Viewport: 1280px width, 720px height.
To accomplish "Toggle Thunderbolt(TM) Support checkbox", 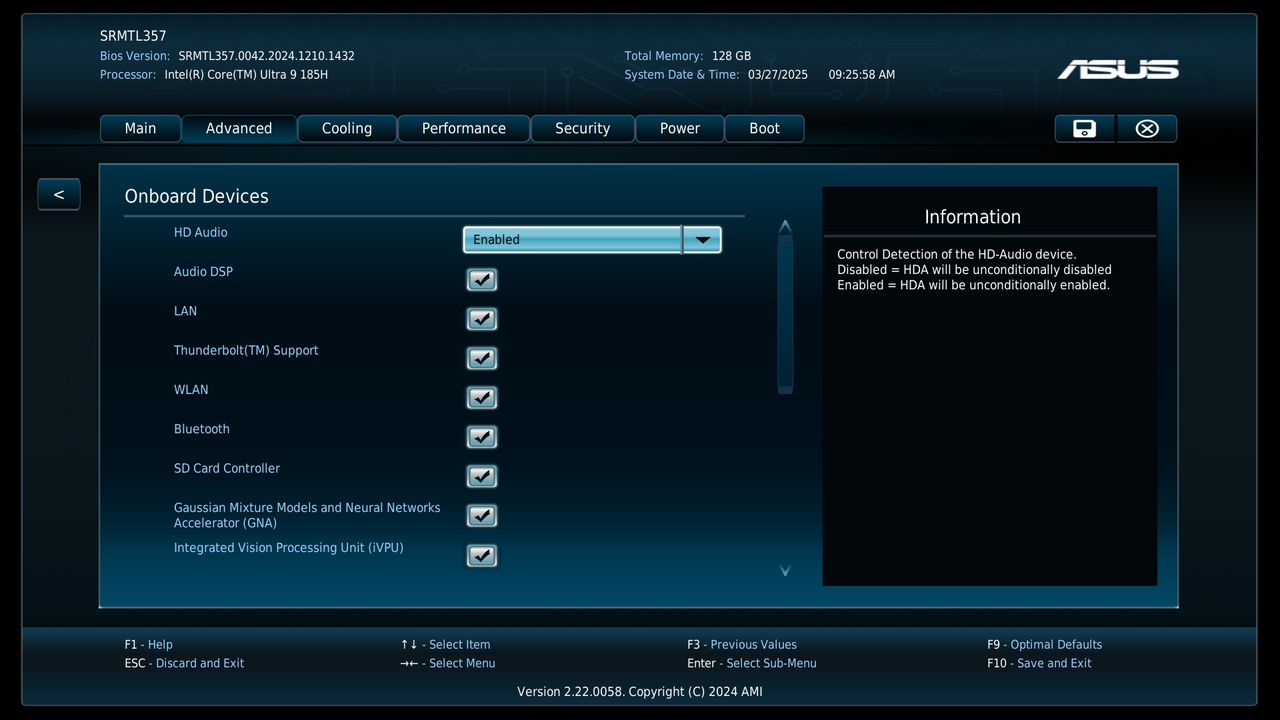I will pyautogui.click(x=482, y=358).
